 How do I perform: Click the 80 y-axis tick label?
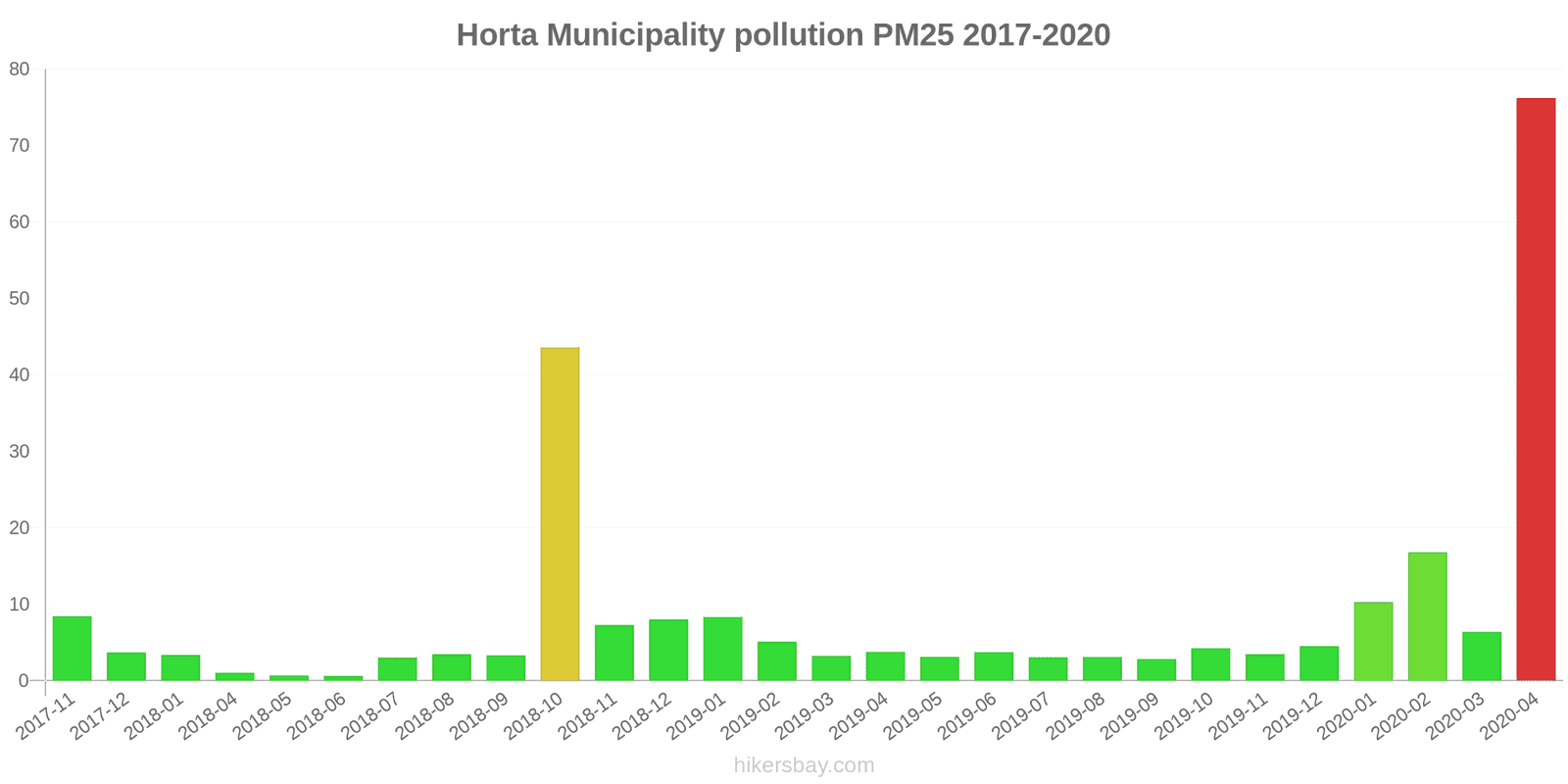[20, 70]
